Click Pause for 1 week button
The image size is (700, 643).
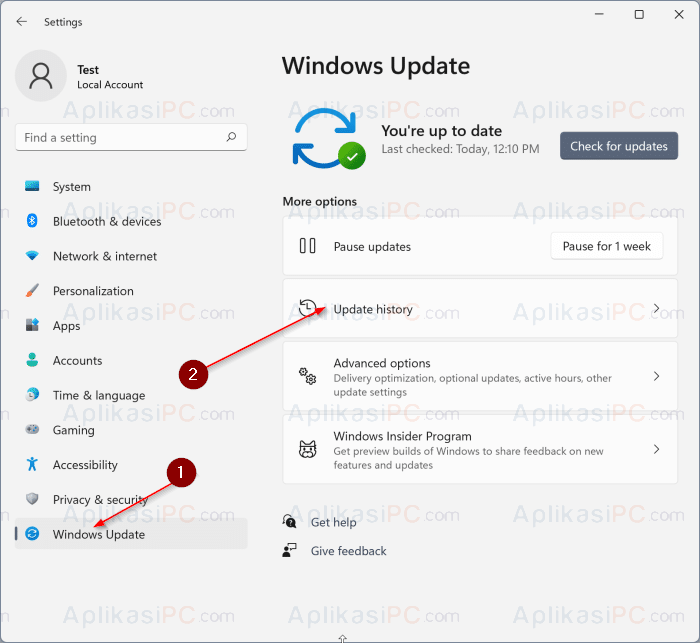click(x=607, y=246)
